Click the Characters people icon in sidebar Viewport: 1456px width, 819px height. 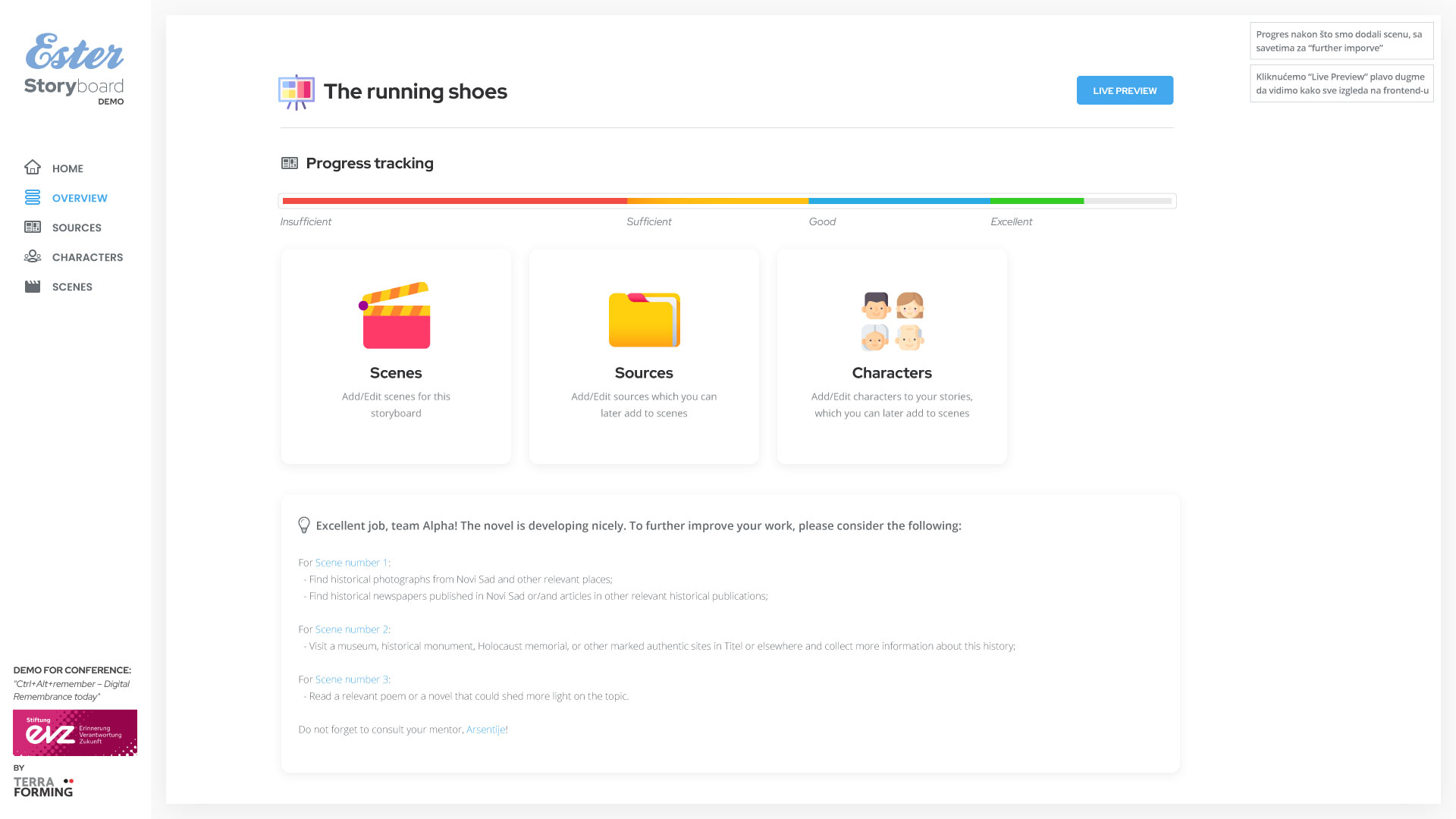(x=32, y=257)
